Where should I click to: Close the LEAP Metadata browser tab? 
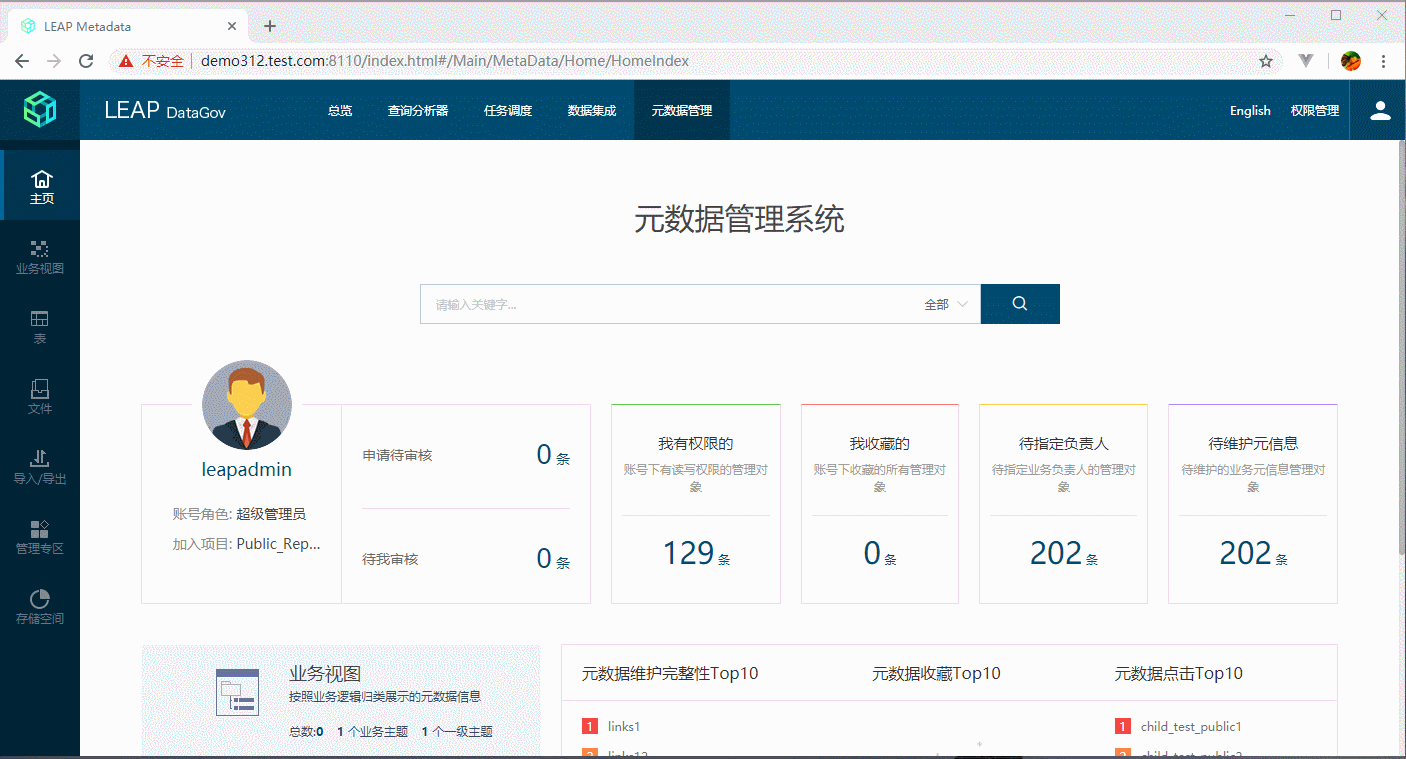click(x=233, y=26)
